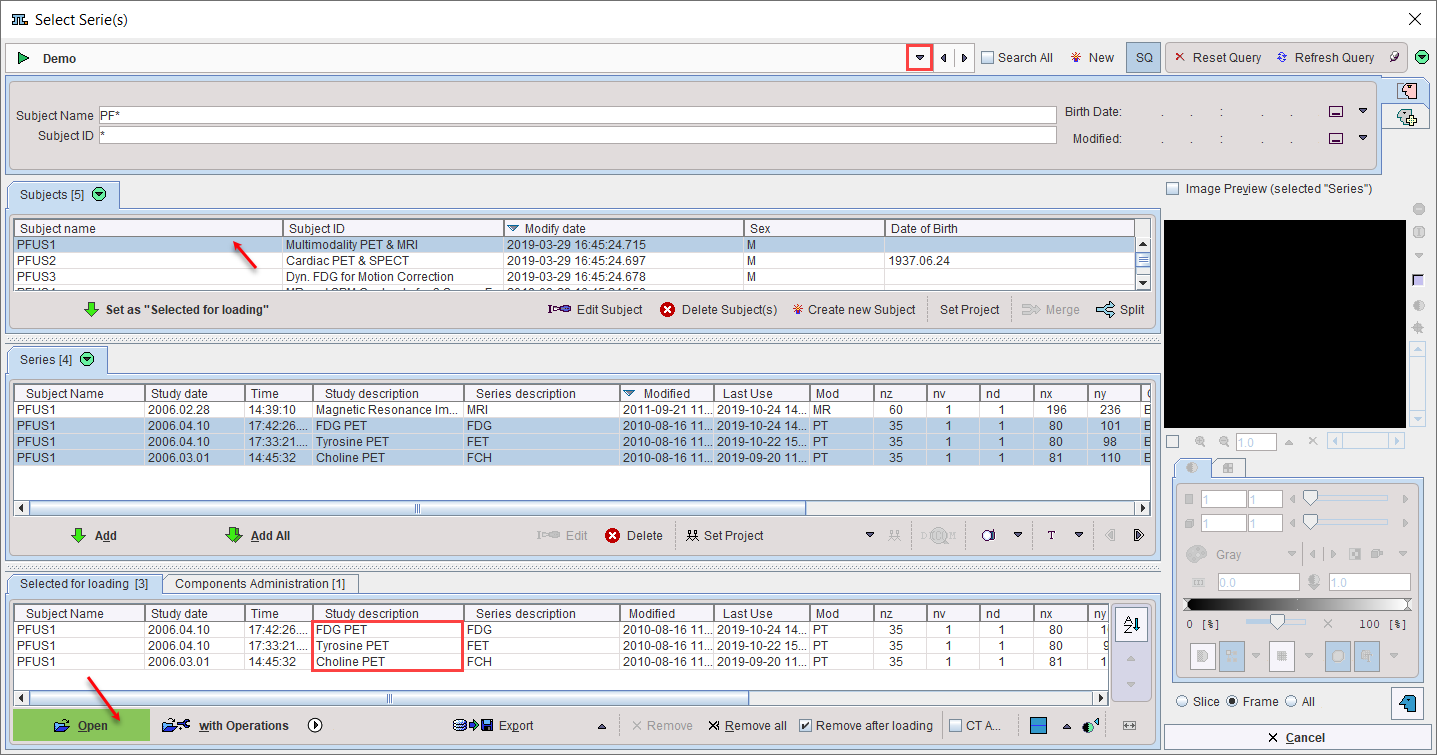
Task: Click the blue head icon above Cancel
Action: click(1407, 704)
